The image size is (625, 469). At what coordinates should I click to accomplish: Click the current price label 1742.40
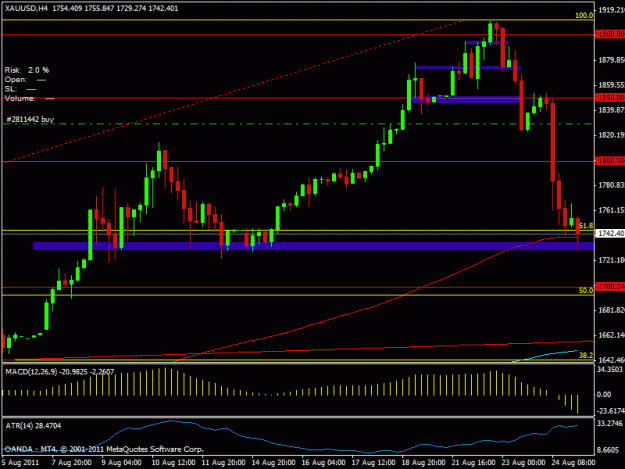pyautogui.click(x=610, y=234)
